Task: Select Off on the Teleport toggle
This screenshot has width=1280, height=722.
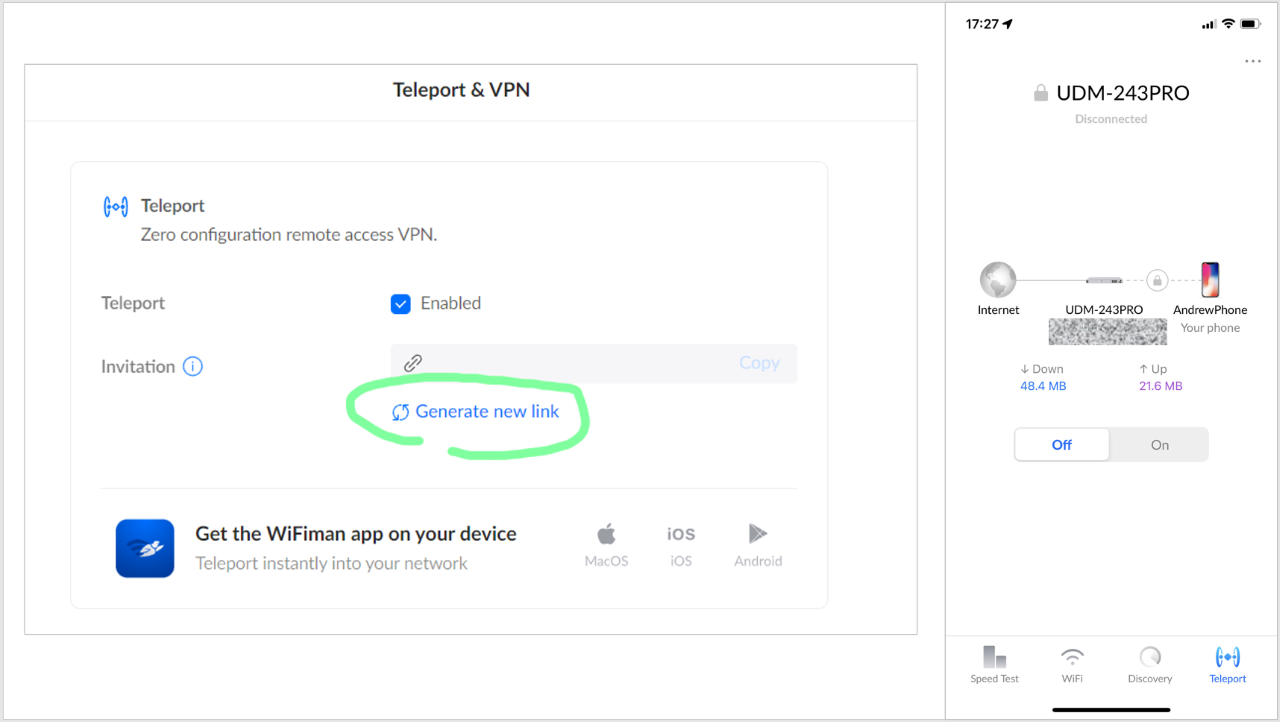Action: [1062, 445]
